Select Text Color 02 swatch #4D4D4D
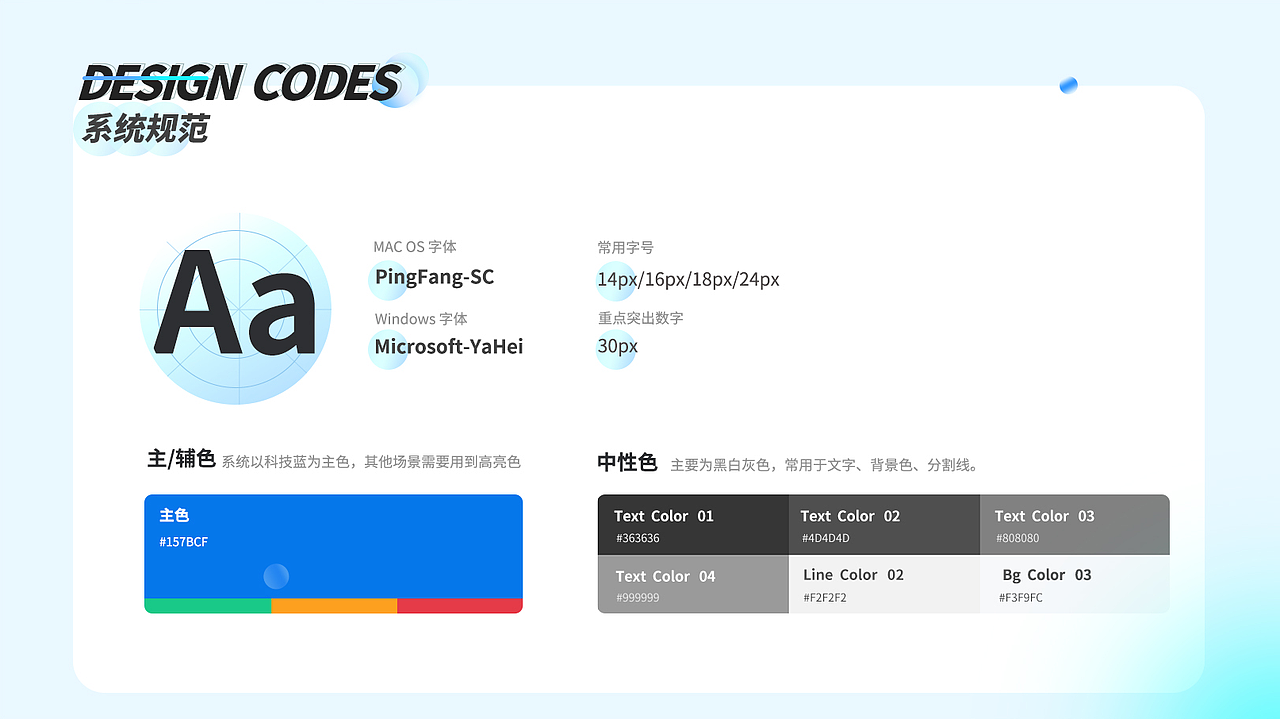The image size is (1280, 719). point(884,525)
